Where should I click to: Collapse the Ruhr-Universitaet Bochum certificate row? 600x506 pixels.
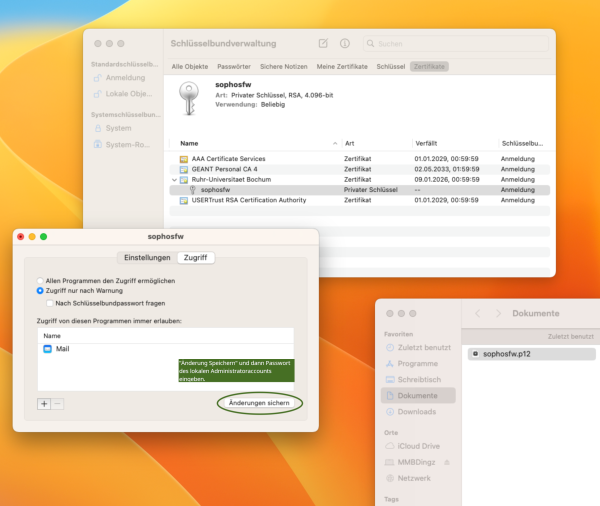173,180
